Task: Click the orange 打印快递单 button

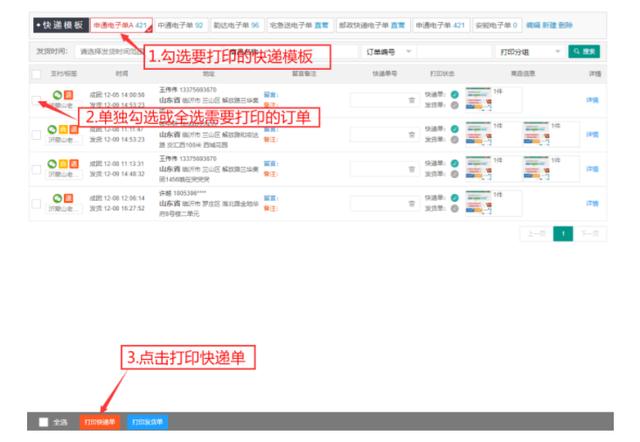Action: tap(100, 422)
